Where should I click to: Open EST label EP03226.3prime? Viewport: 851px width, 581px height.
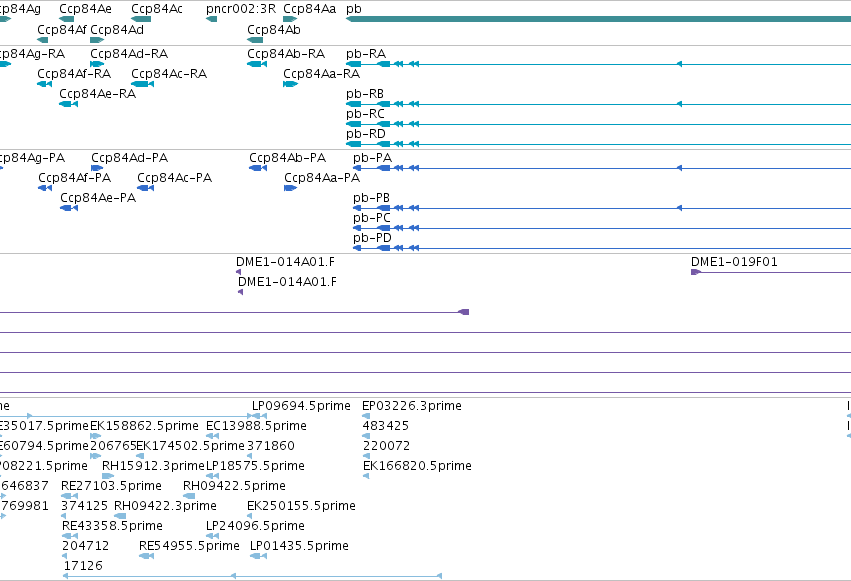click(x=411, y=406)
